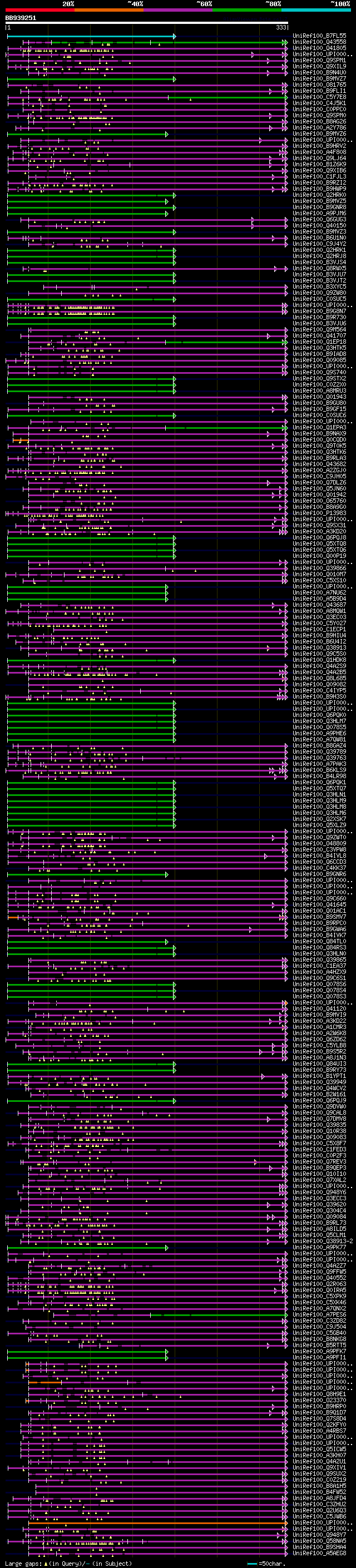Open hit UniRef100_Q9SPM1
Image resolution: width=356 pixels, height=1568 pixels.
tap(319, 60)
